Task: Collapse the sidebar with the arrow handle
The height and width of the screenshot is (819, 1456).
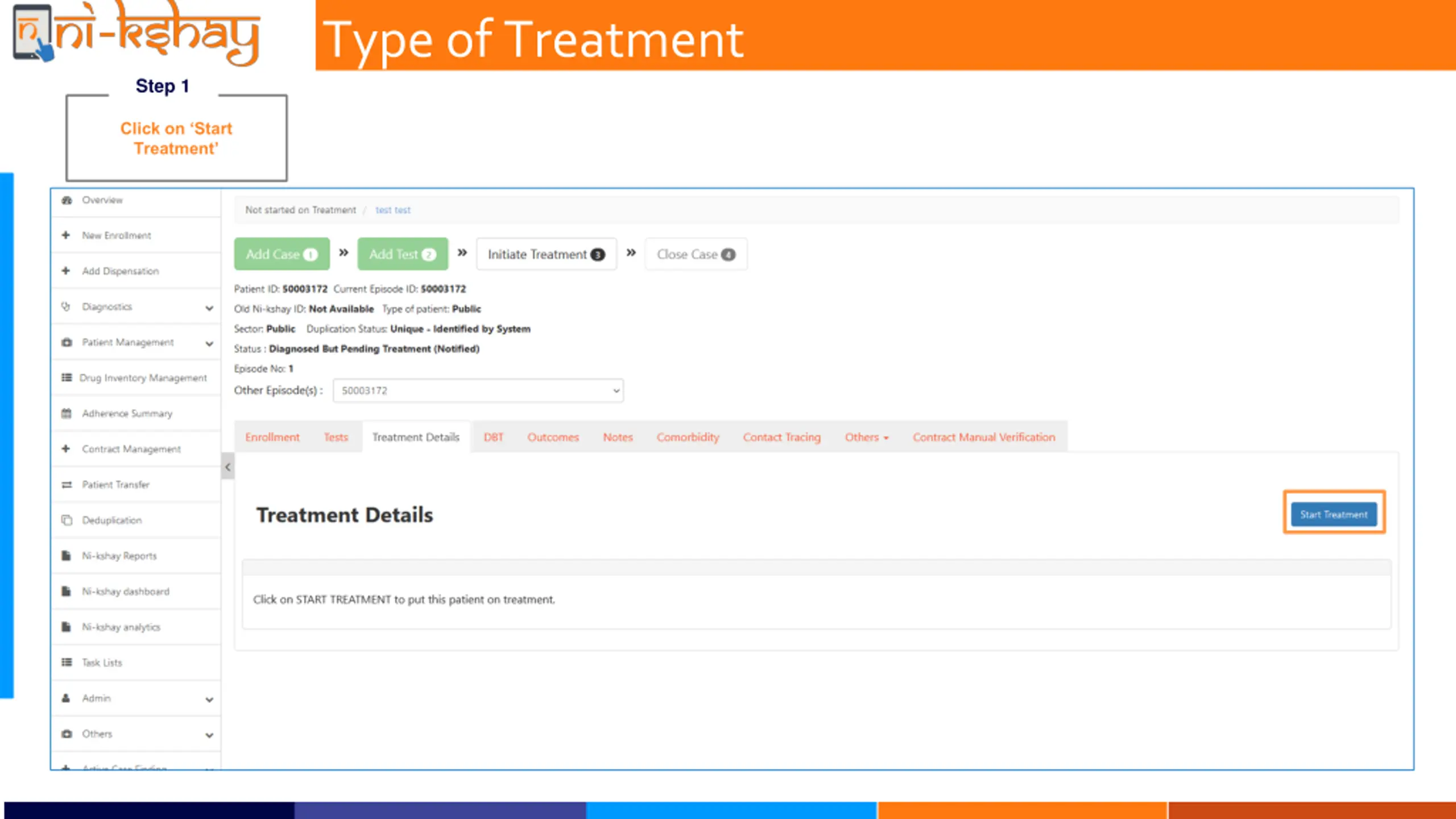Action: (227, 467)
